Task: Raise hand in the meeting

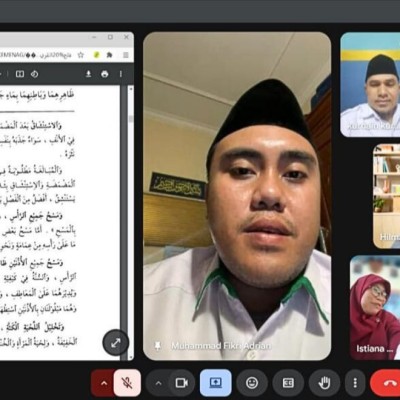Action: coord(324,383)
